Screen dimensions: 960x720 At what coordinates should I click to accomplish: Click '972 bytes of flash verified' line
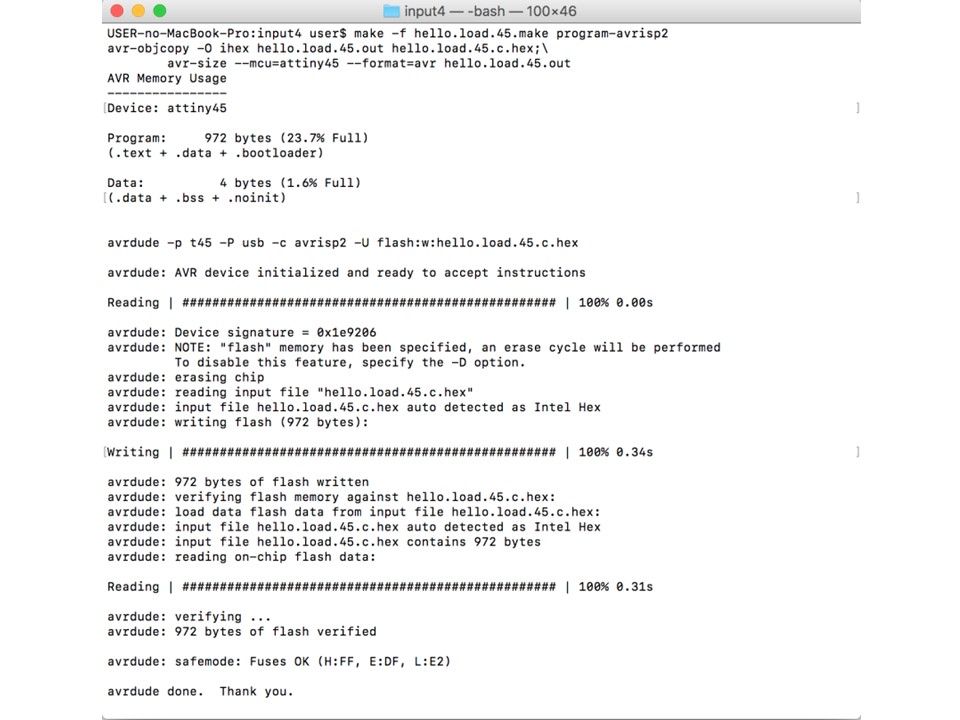[x=241, y=632]
